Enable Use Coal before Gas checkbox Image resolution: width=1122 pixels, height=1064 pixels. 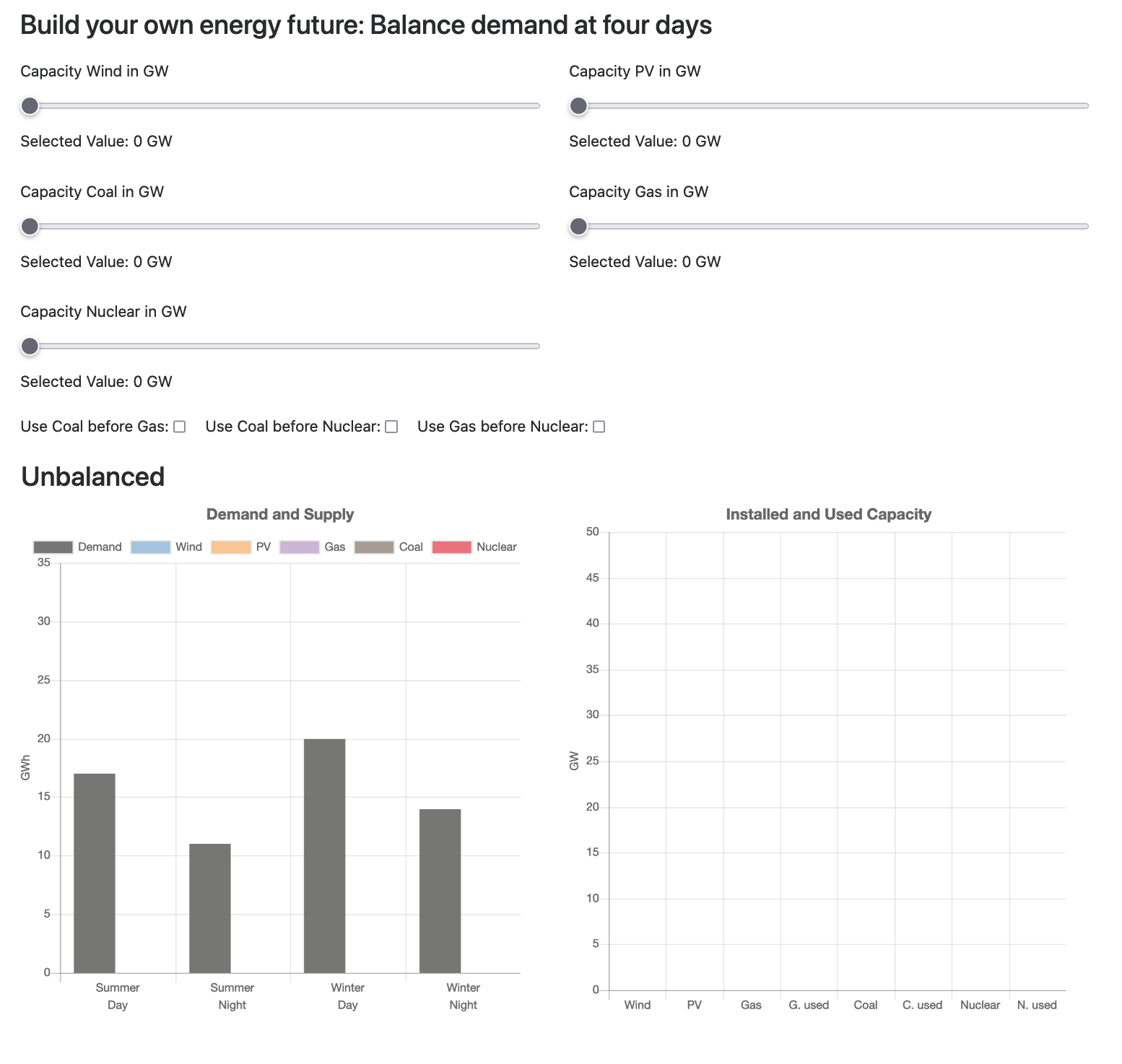180,427
